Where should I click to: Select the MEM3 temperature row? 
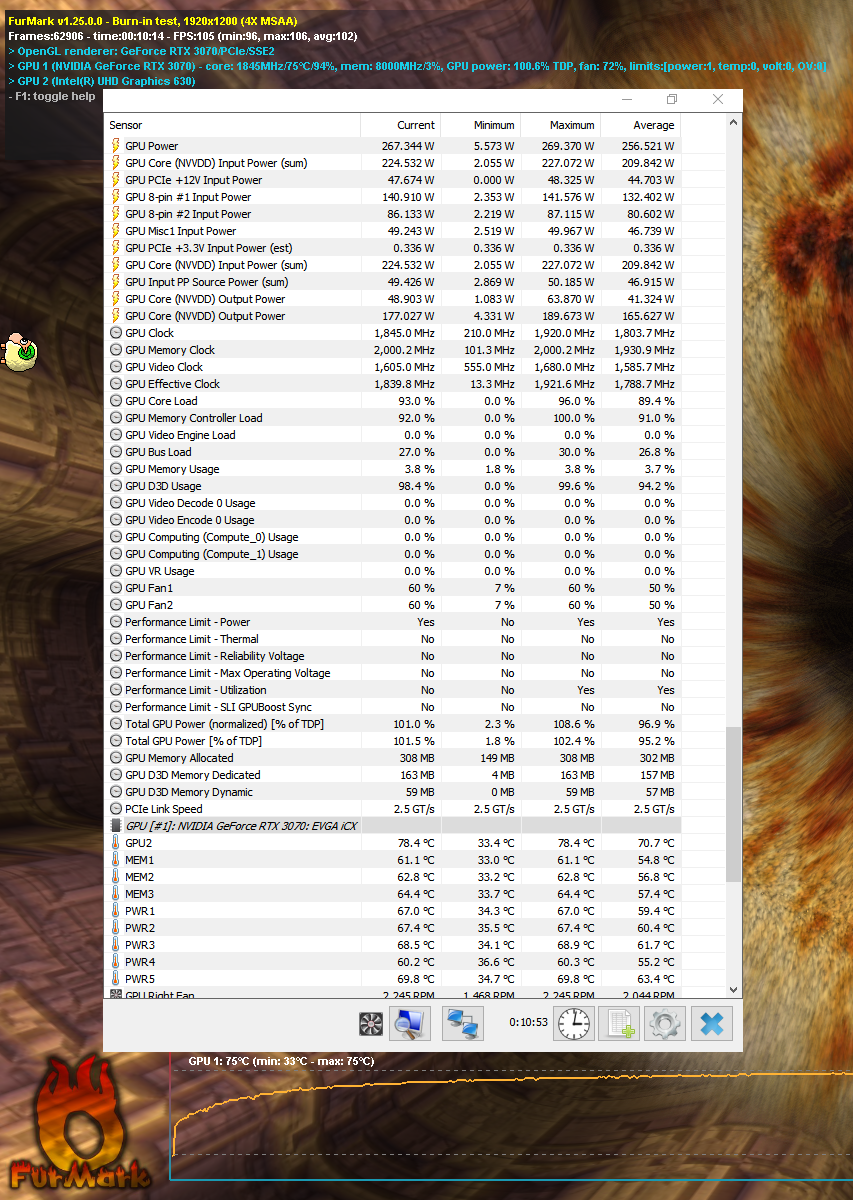click(393, 894)
